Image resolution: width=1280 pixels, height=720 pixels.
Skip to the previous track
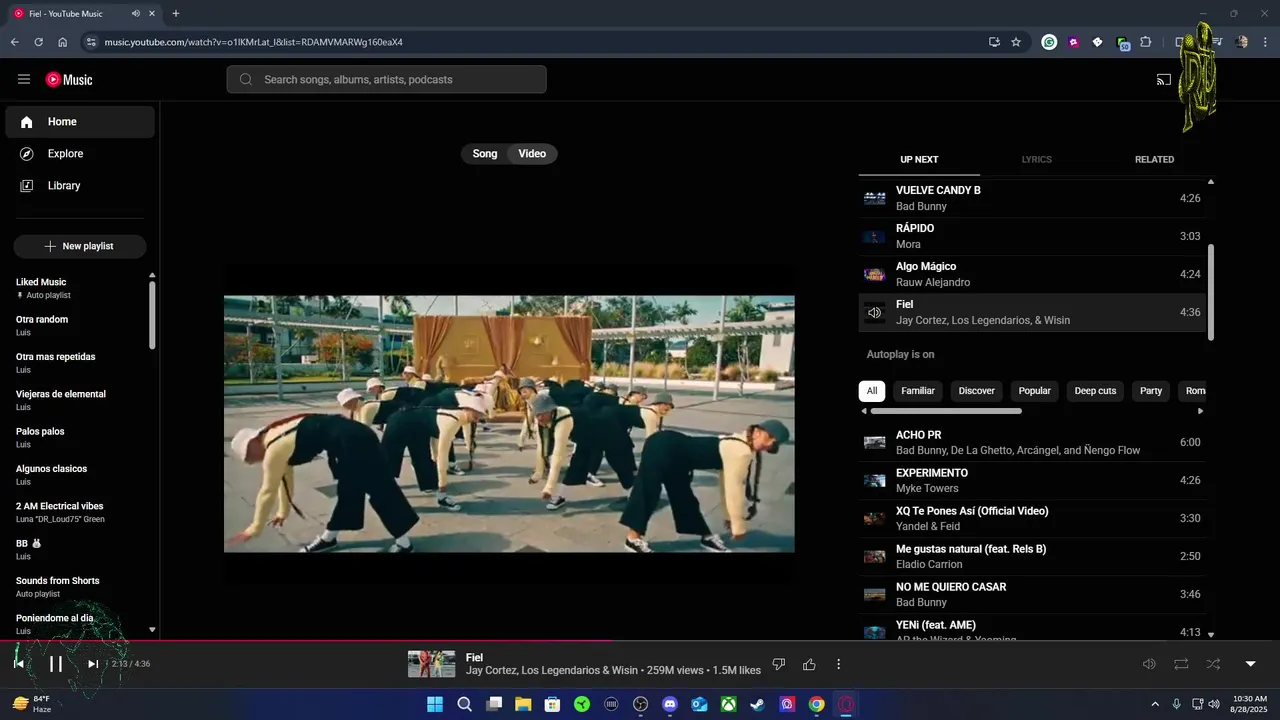pos(19,664)
